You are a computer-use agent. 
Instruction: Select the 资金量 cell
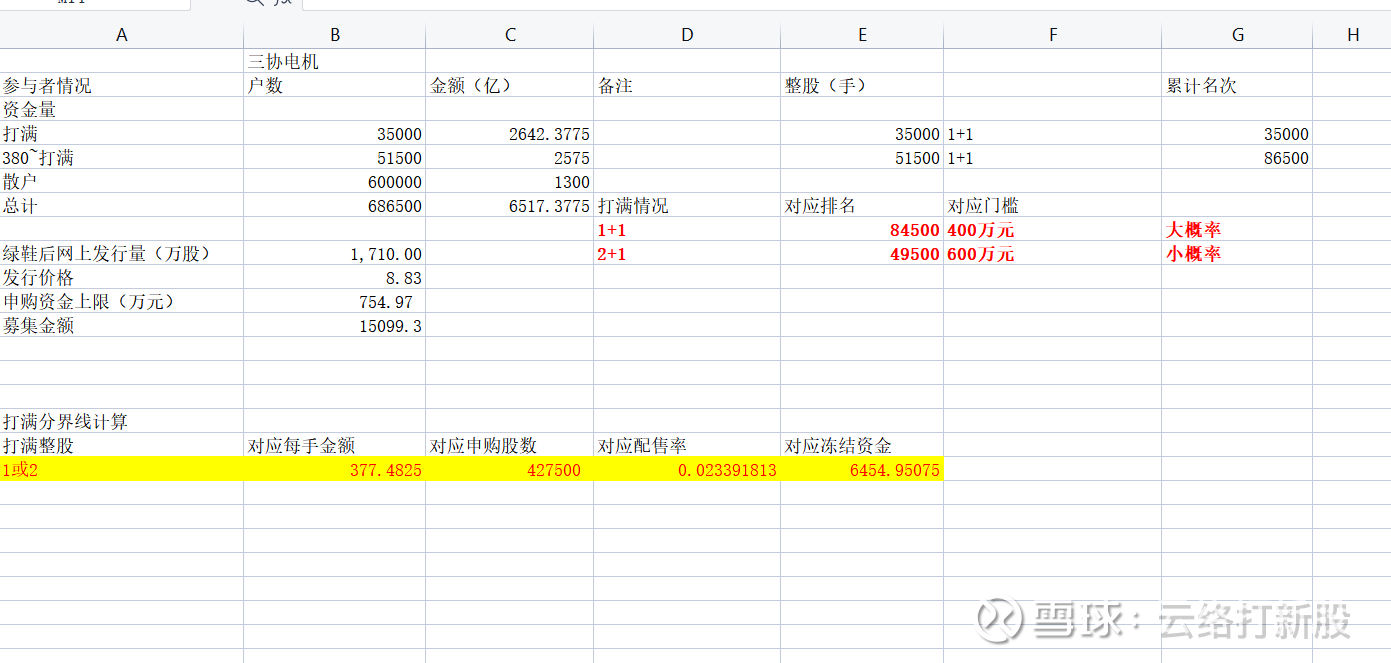click(122, 109)
